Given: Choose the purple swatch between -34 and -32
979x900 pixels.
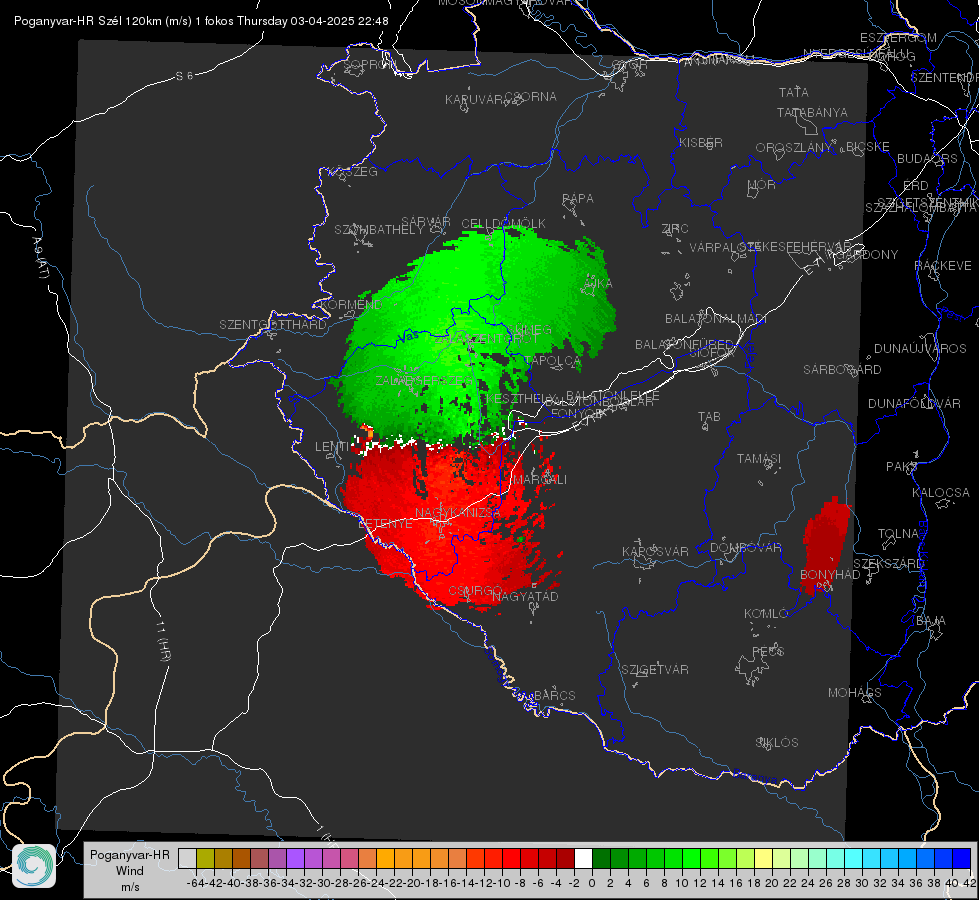Looking at the screenshot, I should click(295, 858).
